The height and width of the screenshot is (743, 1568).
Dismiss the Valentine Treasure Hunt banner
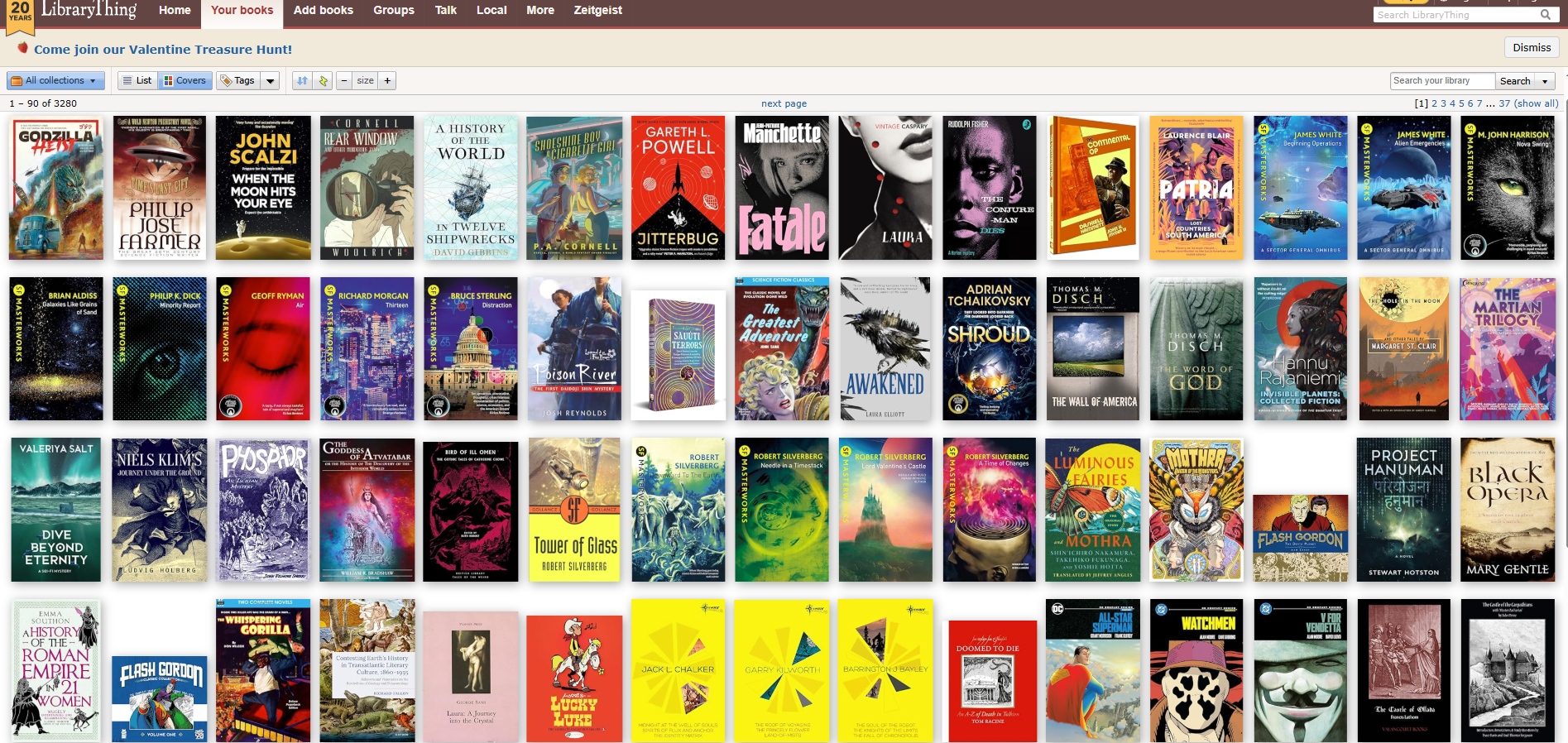click(x=1531, y=47)
